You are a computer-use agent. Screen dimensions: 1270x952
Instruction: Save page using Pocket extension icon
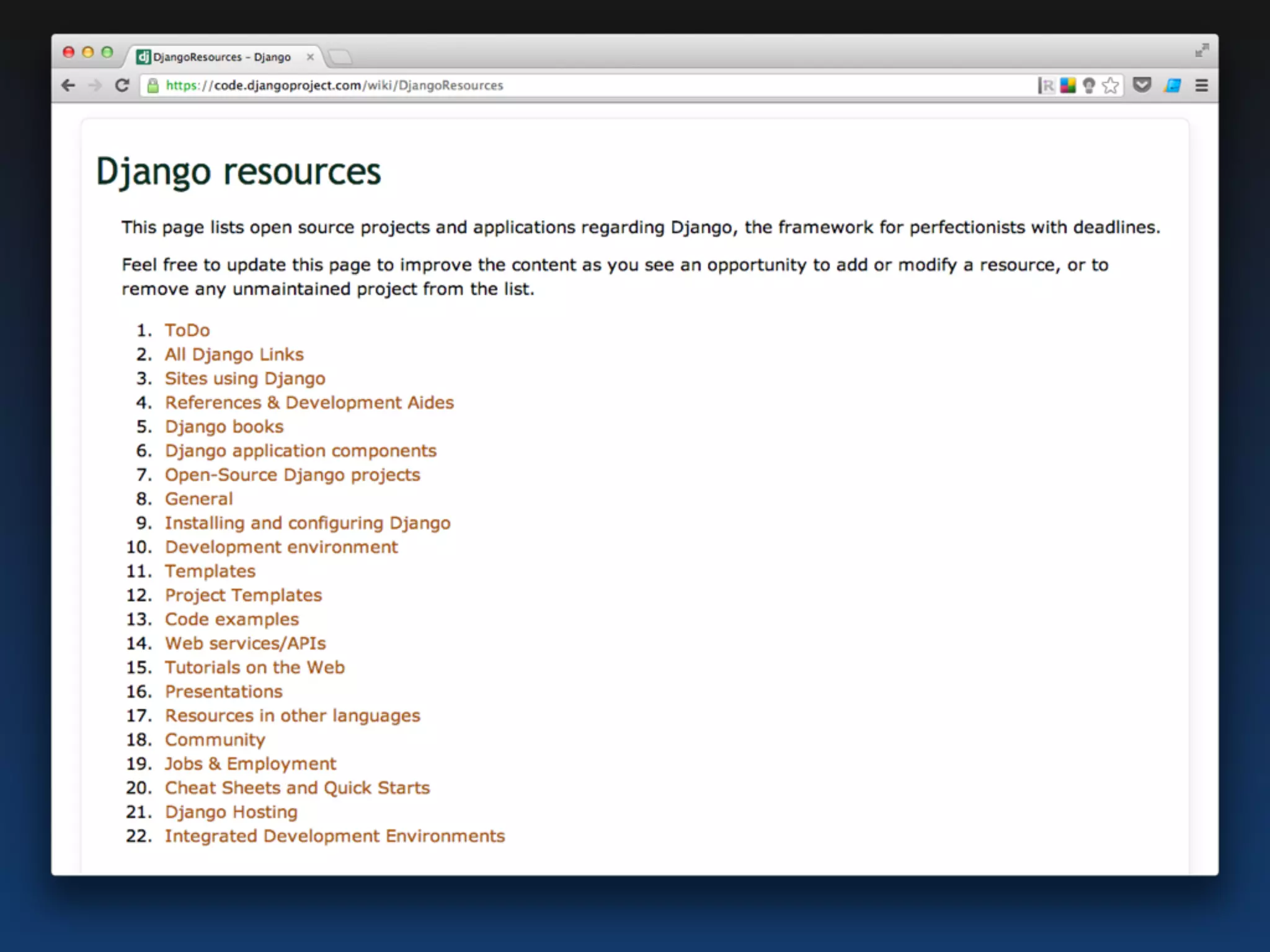(x=1142, y=85)
